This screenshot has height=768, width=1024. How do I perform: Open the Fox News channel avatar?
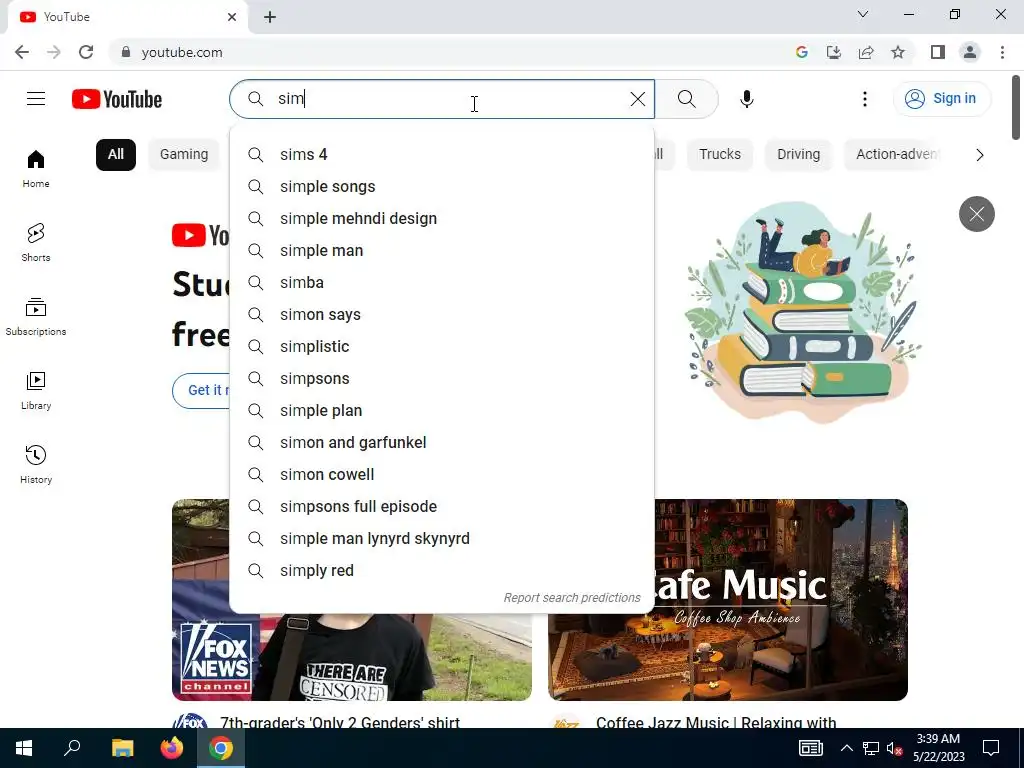[190, 722]
